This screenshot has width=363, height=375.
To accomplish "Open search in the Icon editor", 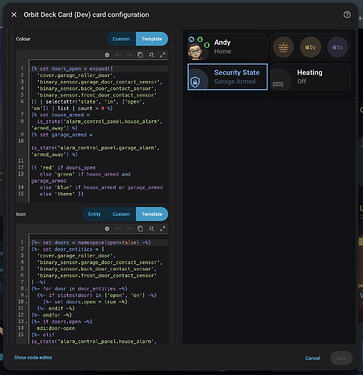I will coord(151,229).
